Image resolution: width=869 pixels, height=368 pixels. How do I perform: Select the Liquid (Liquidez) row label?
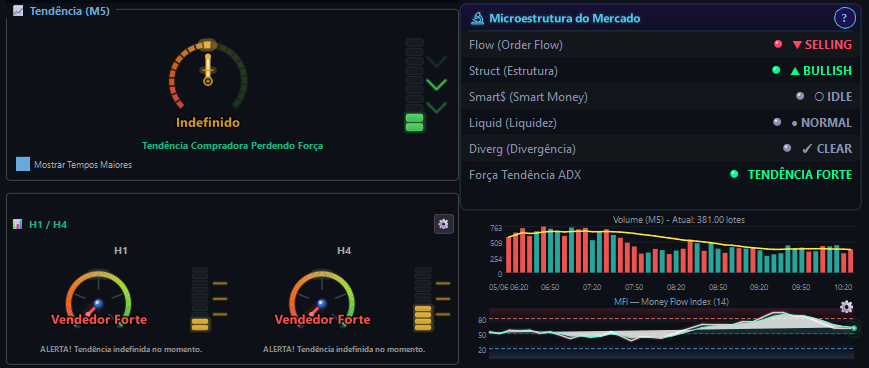pyautogui.click(x=513, y=123)
